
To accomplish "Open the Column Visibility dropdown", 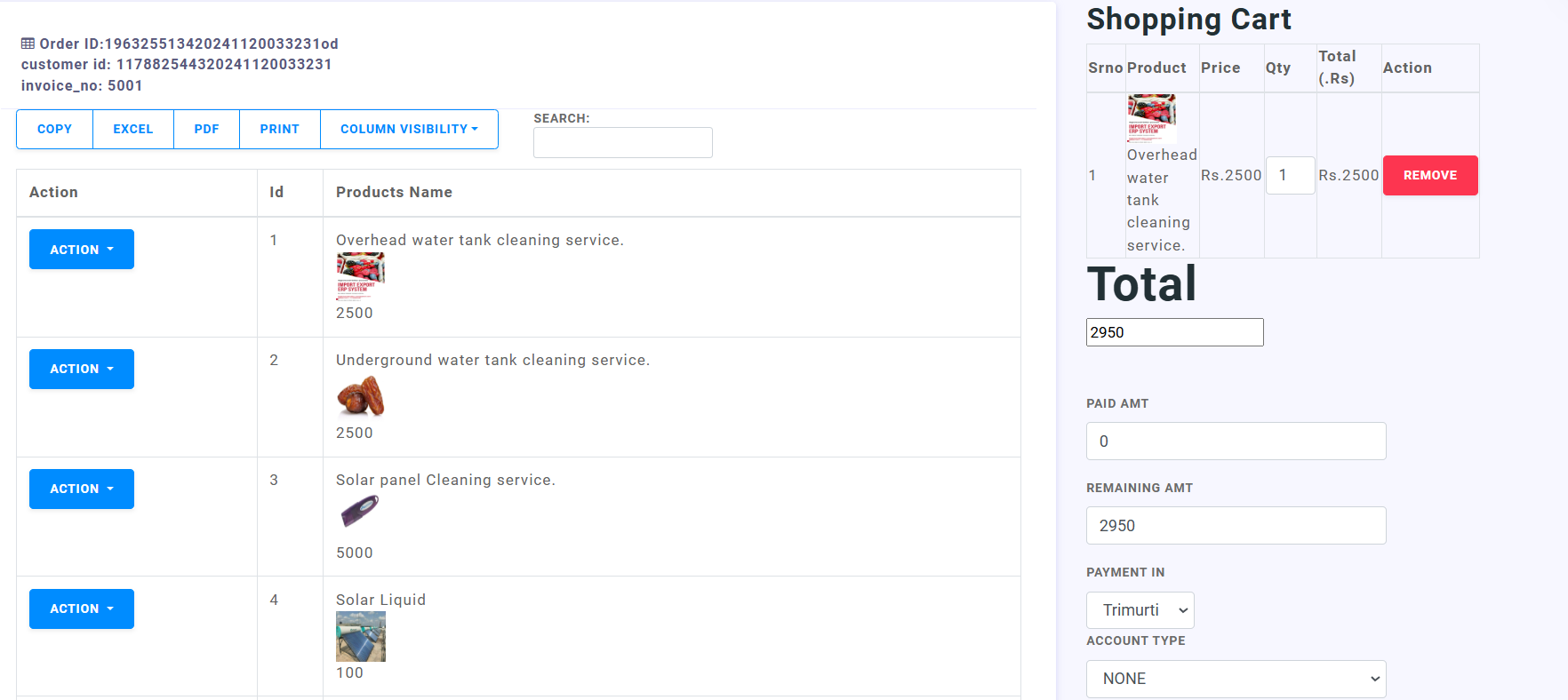I will click(x=409, y=130).
